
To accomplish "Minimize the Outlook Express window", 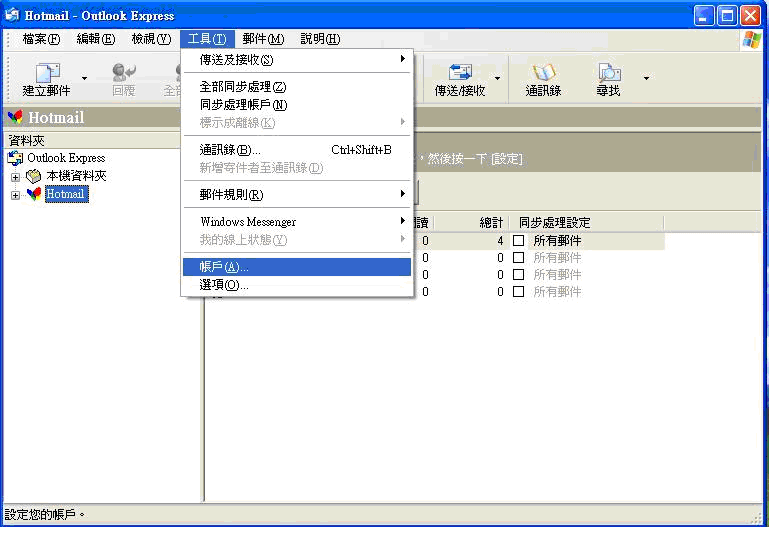I will pos(704,16).
